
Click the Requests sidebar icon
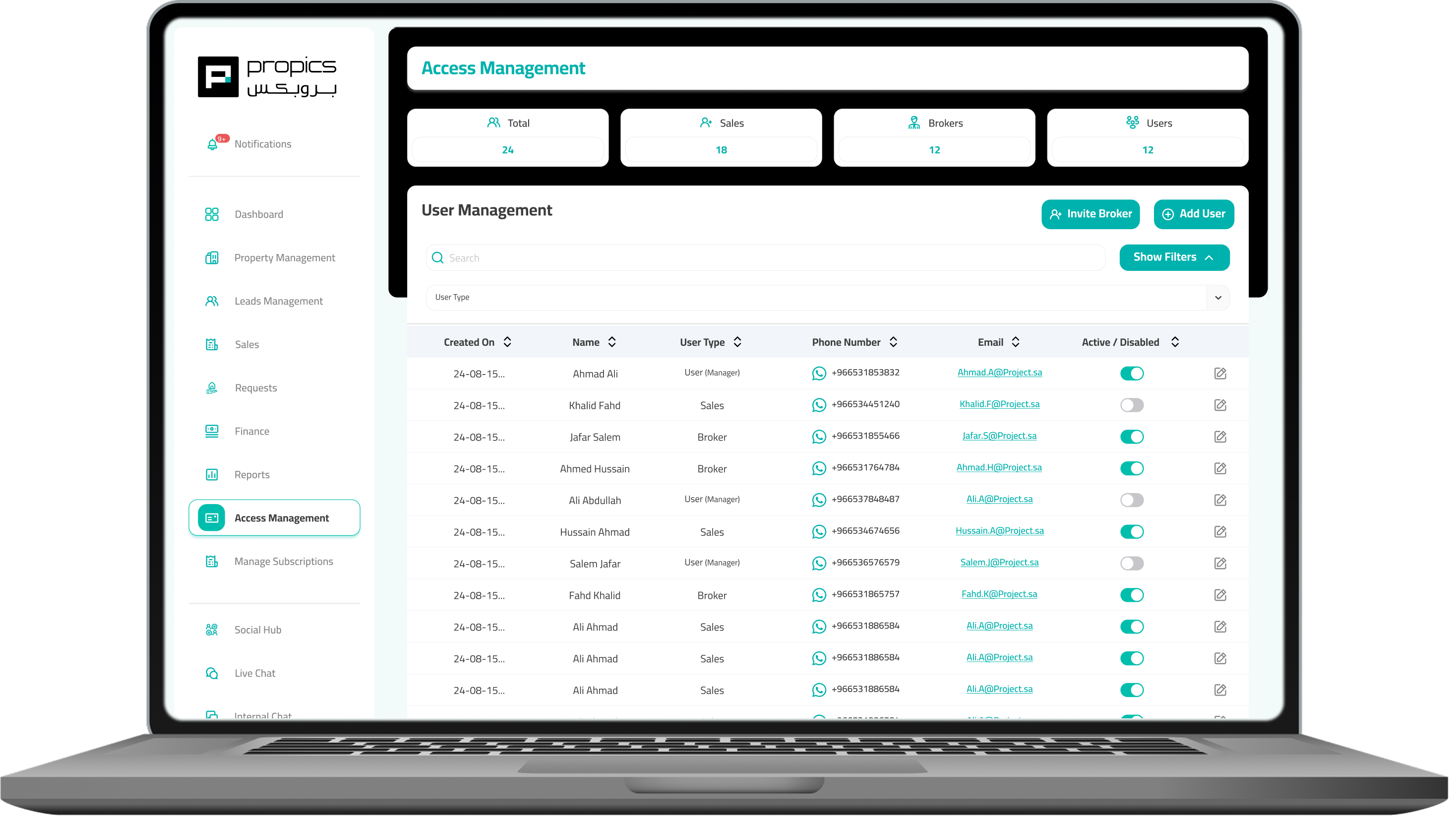coord(212,388)
